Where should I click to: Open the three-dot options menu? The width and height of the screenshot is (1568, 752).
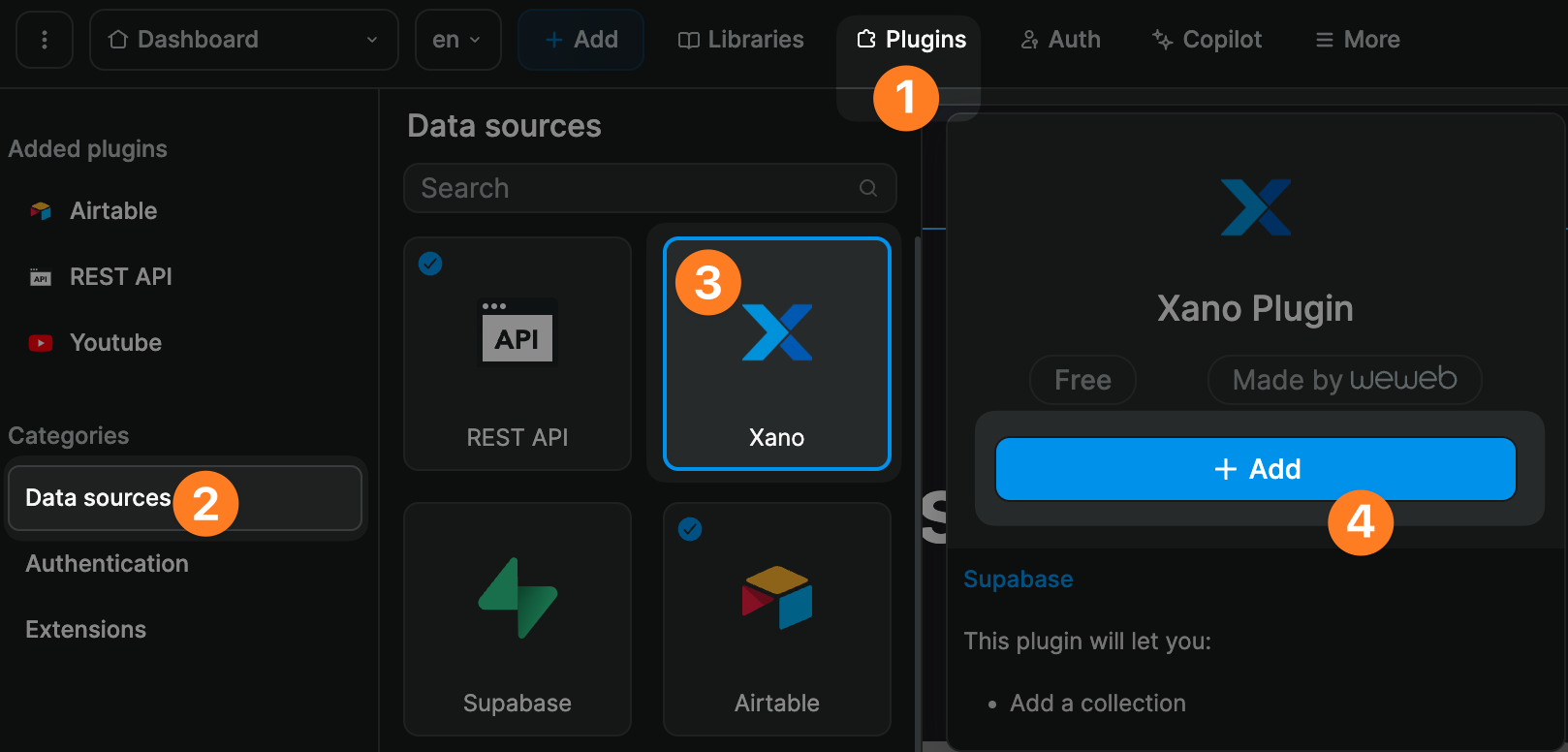[x=45, y=40]
